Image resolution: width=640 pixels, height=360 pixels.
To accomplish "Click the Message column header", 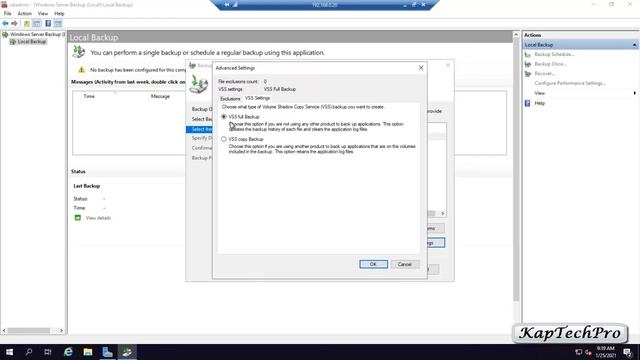I will (x=160, y=96).
